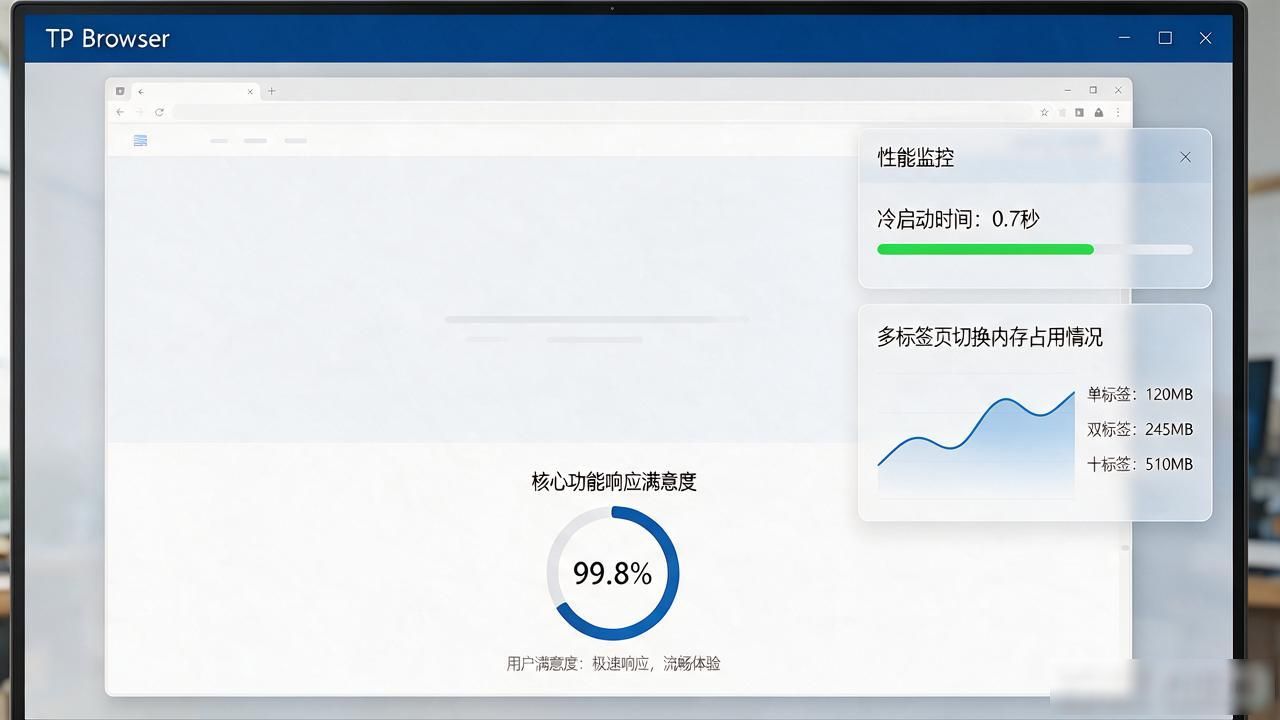
Task: Close the TP Browser window
Action: point(1205,38)
